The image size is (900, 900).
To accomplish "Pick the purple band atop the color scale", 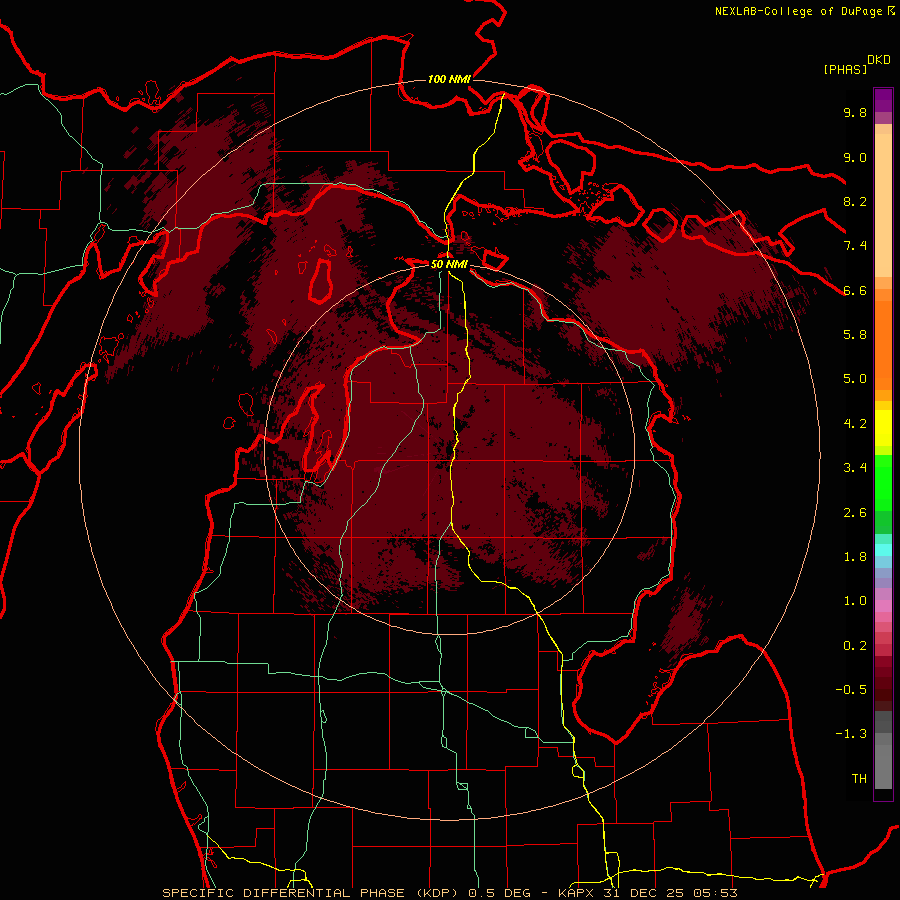I will [x=883, y=100].
